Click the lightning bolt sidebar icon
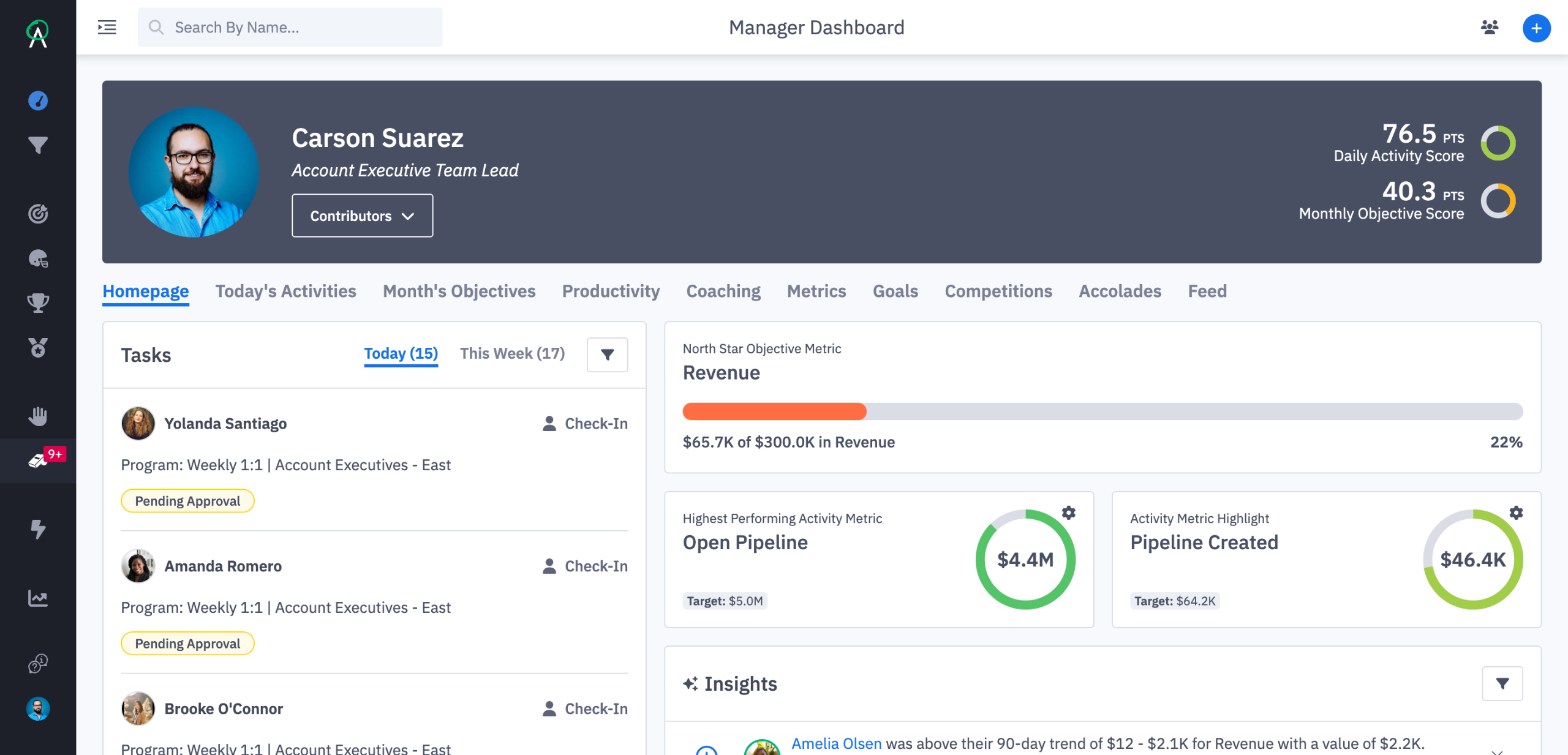 (x=38, y=529)
